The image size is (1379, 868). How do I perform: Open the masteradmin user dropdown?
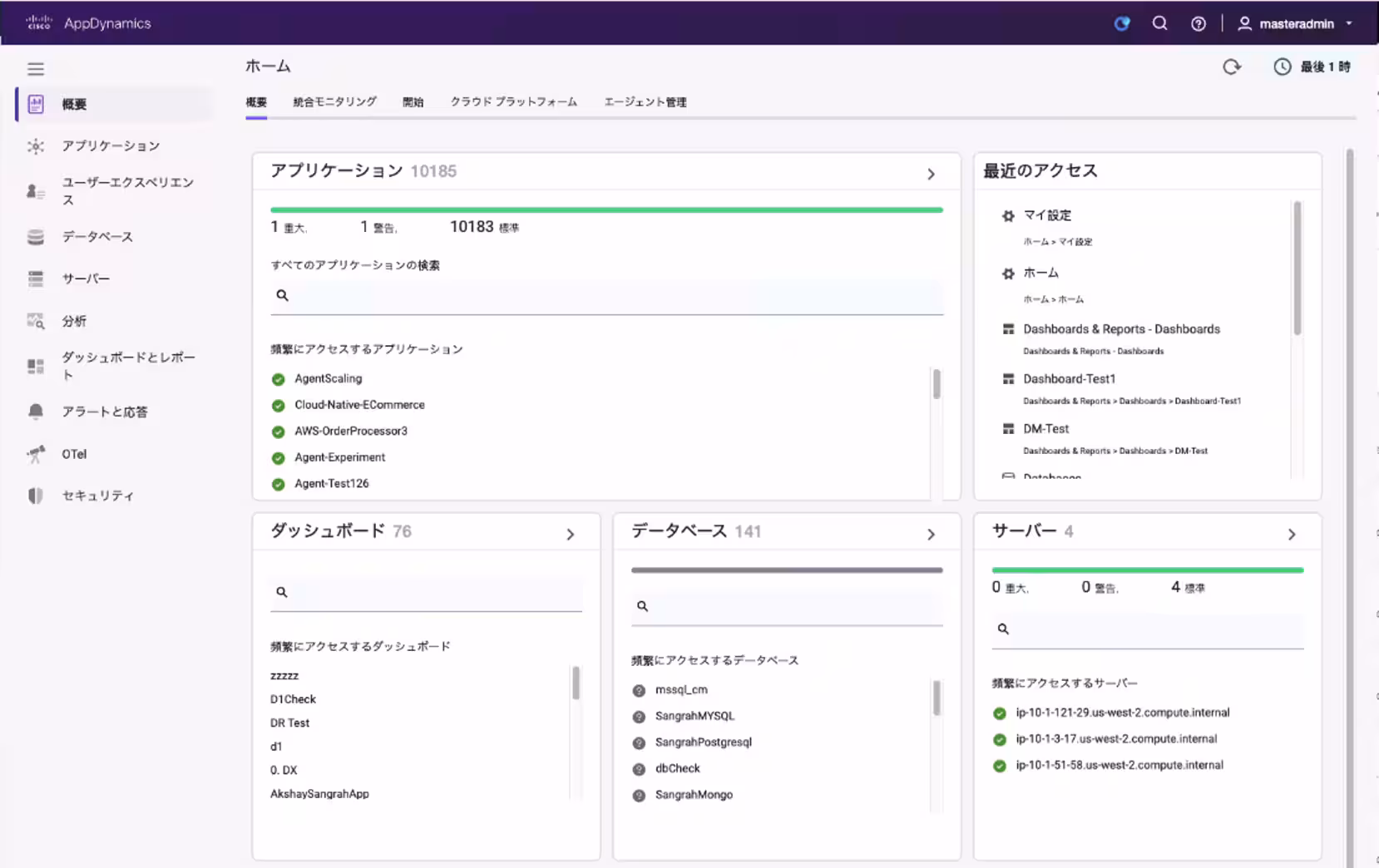(1295, 23)
